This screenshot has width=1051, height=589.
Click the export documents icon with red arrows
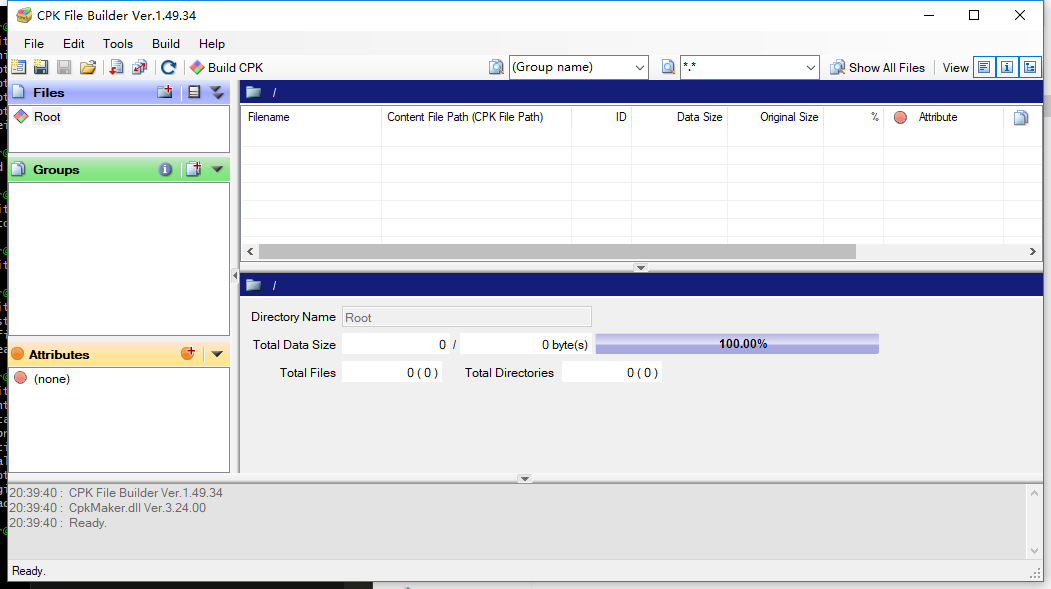pyautogui.click(x=139, y=67)
